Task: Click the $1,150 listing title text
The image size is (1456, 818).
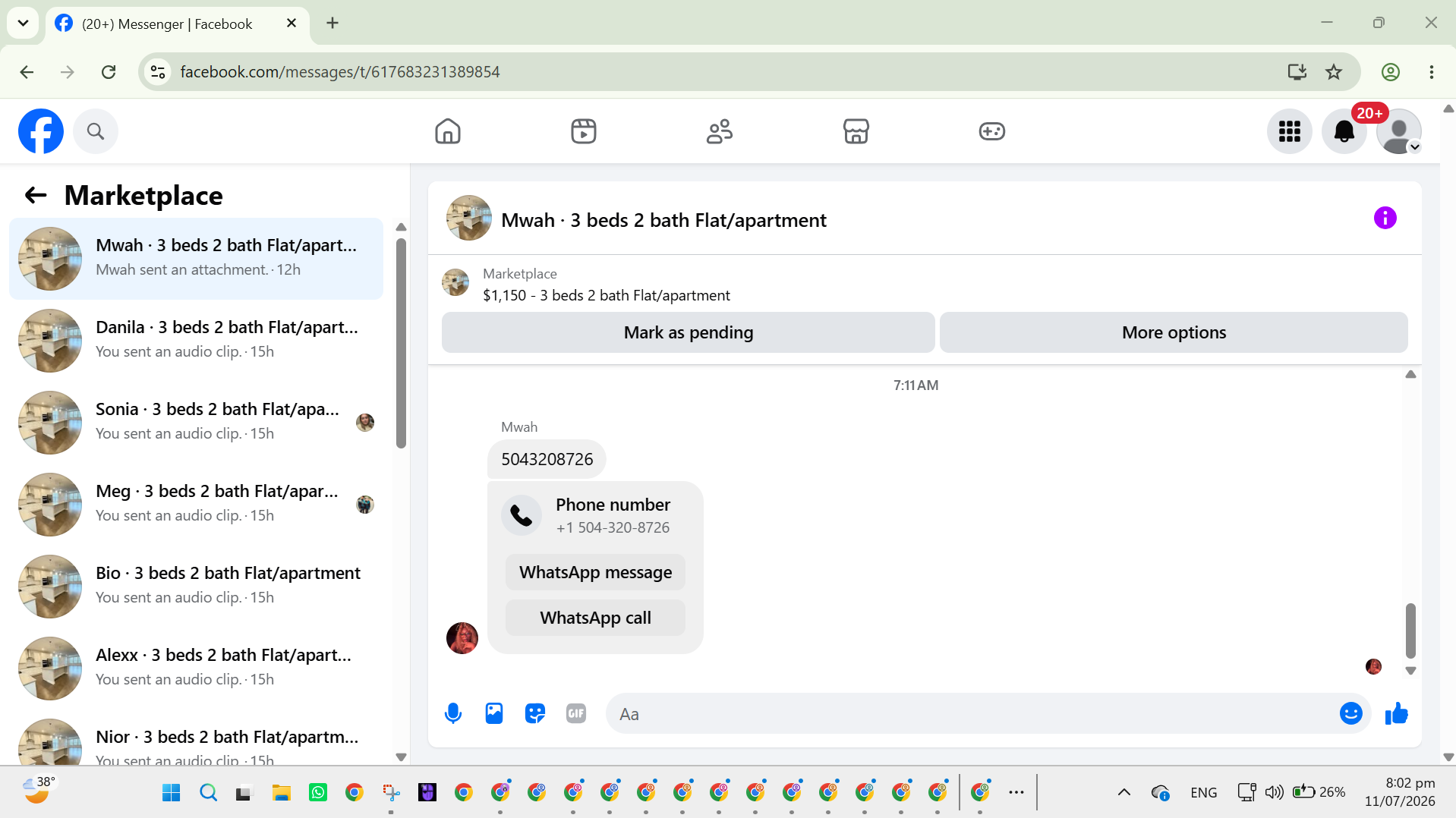Action: tap(607, 295)
